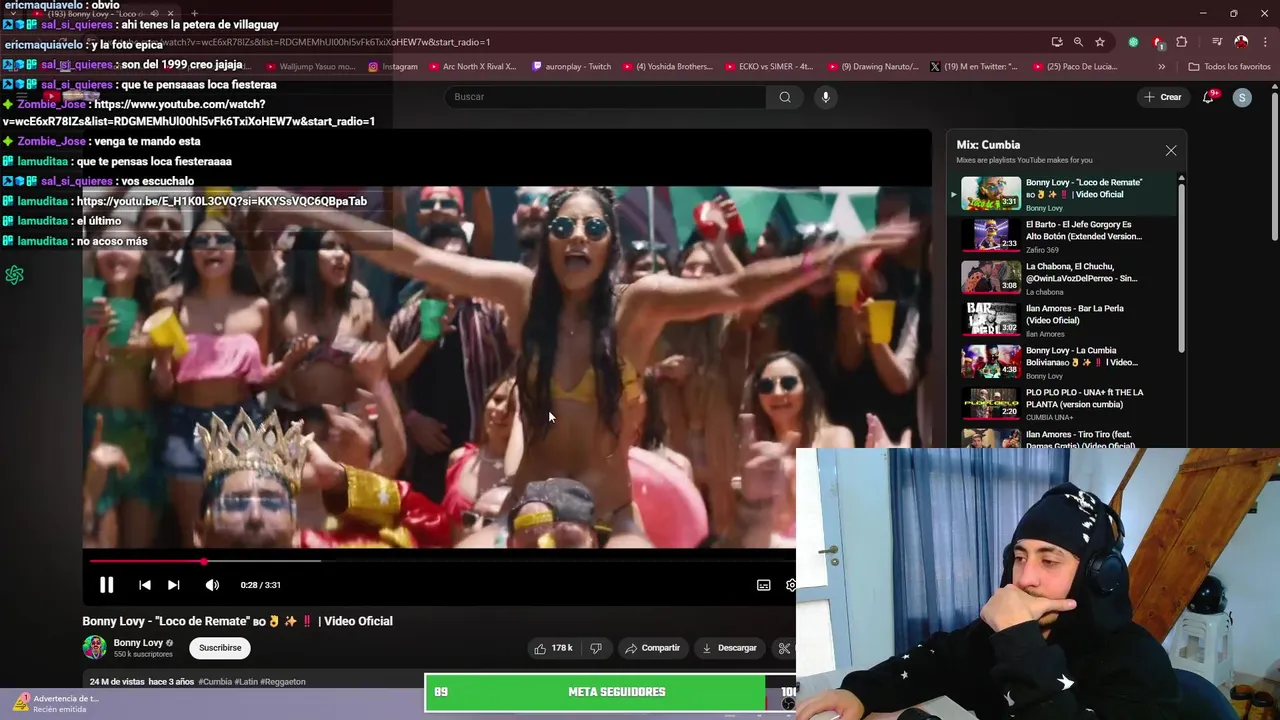
Task: Click the META SEGUIDORES goal bar
Action: point(610,692)
